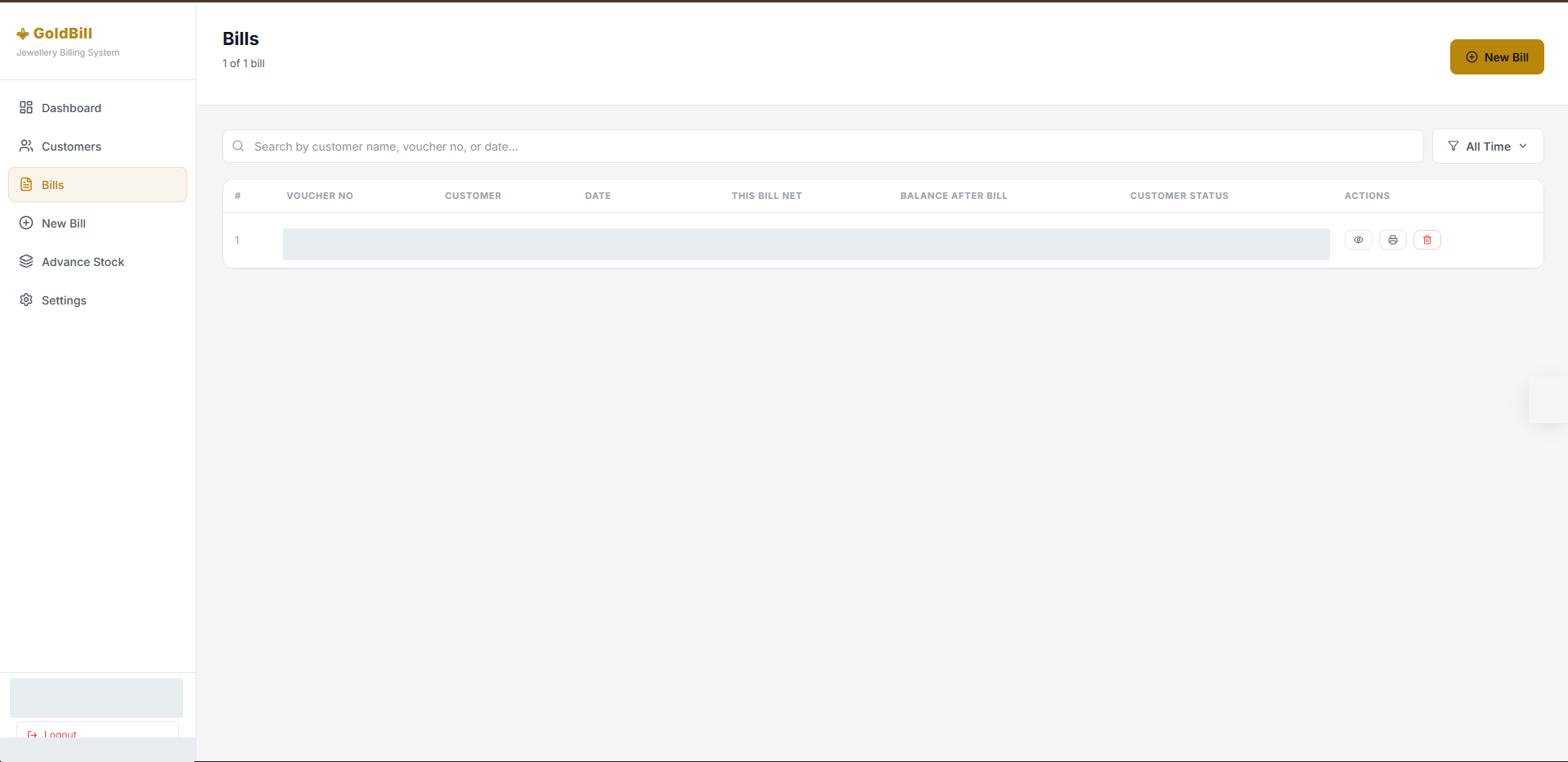This screenshot has height=762, width=1568.
Task: Click the Voucher No column header
Action: click(x=320, y=196)
